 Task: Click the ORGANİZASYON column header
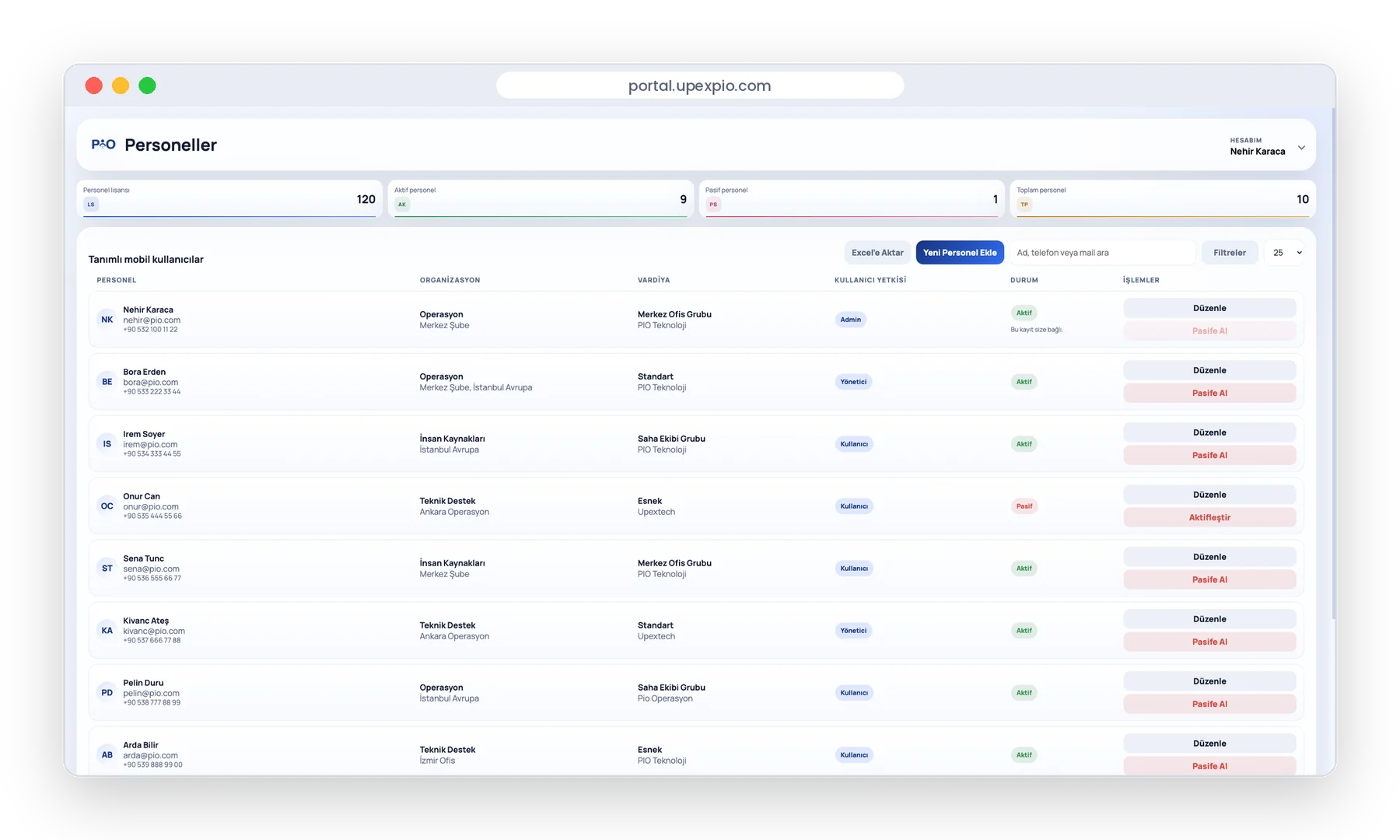[450, 280]
